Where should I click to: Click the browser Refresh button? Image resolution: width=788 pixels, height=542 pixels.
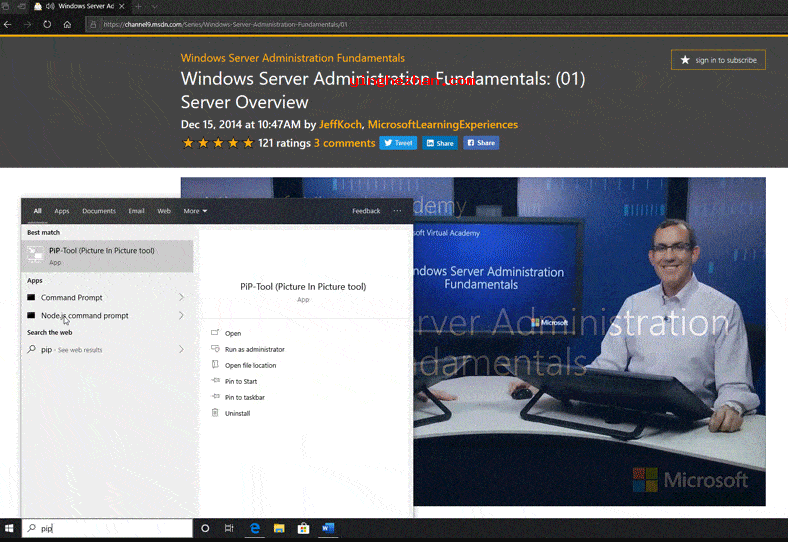[47, 24]
